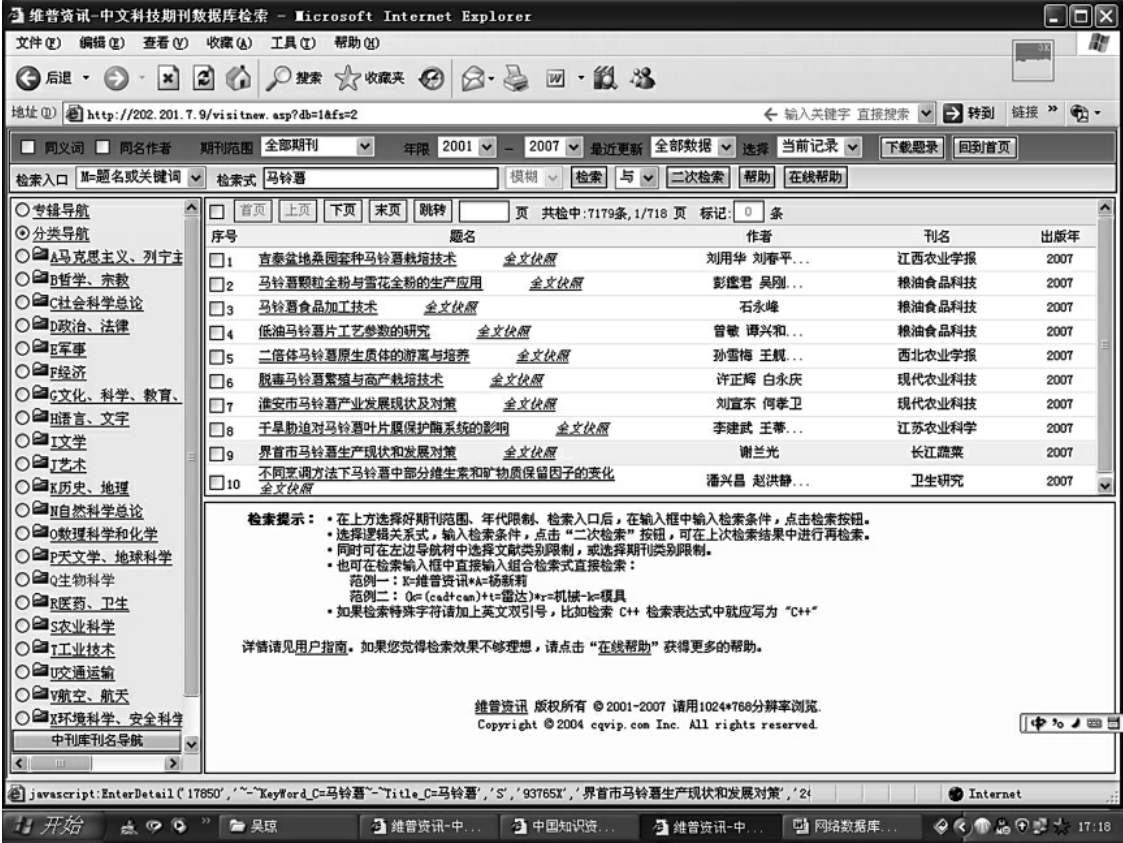Open the 收藏(A) menu
This screenshot has height=843, width=1123.
[229, 43]
